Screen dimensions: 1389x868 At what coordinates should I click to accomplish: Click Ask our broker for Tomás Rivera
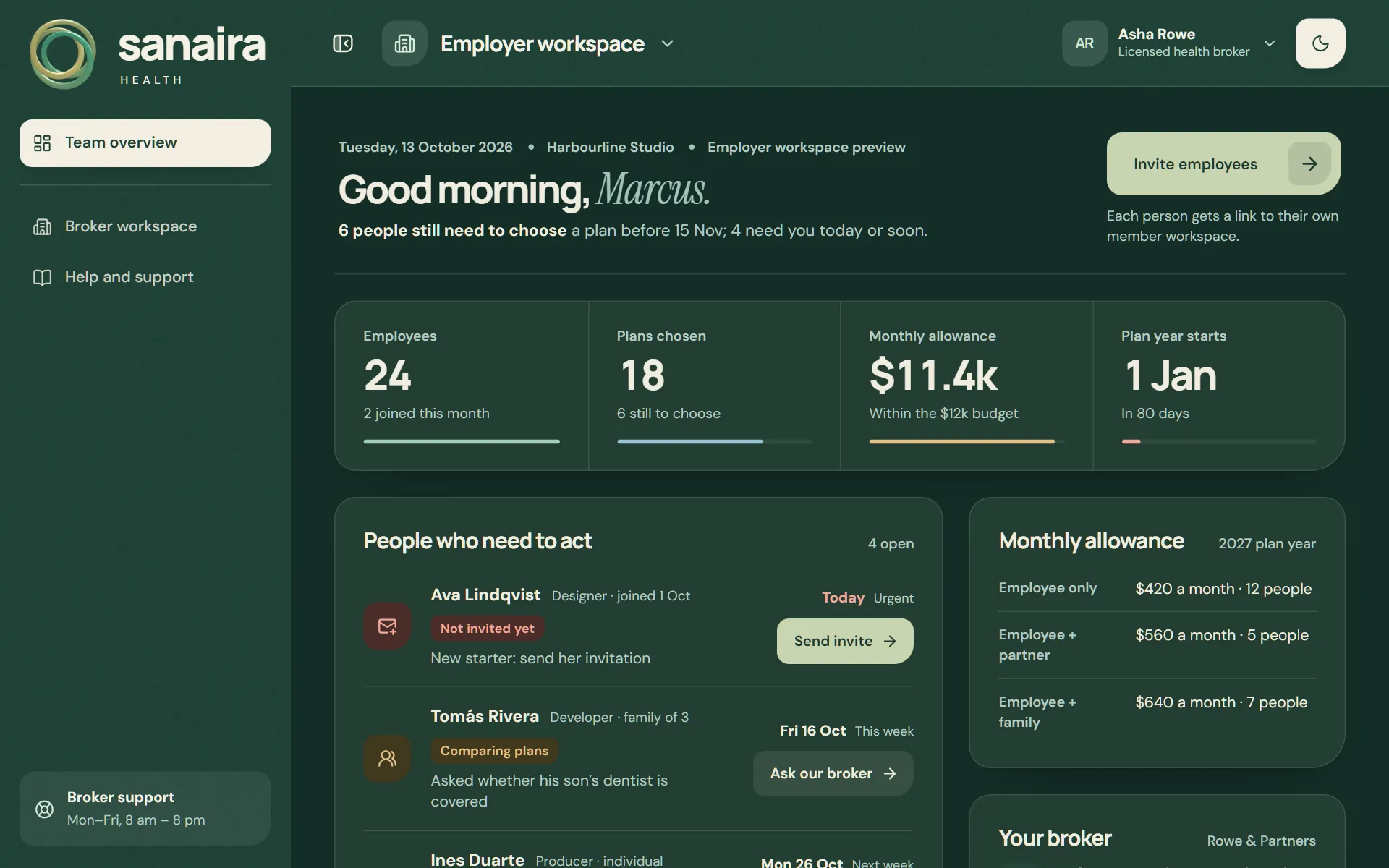pos(833,774)
